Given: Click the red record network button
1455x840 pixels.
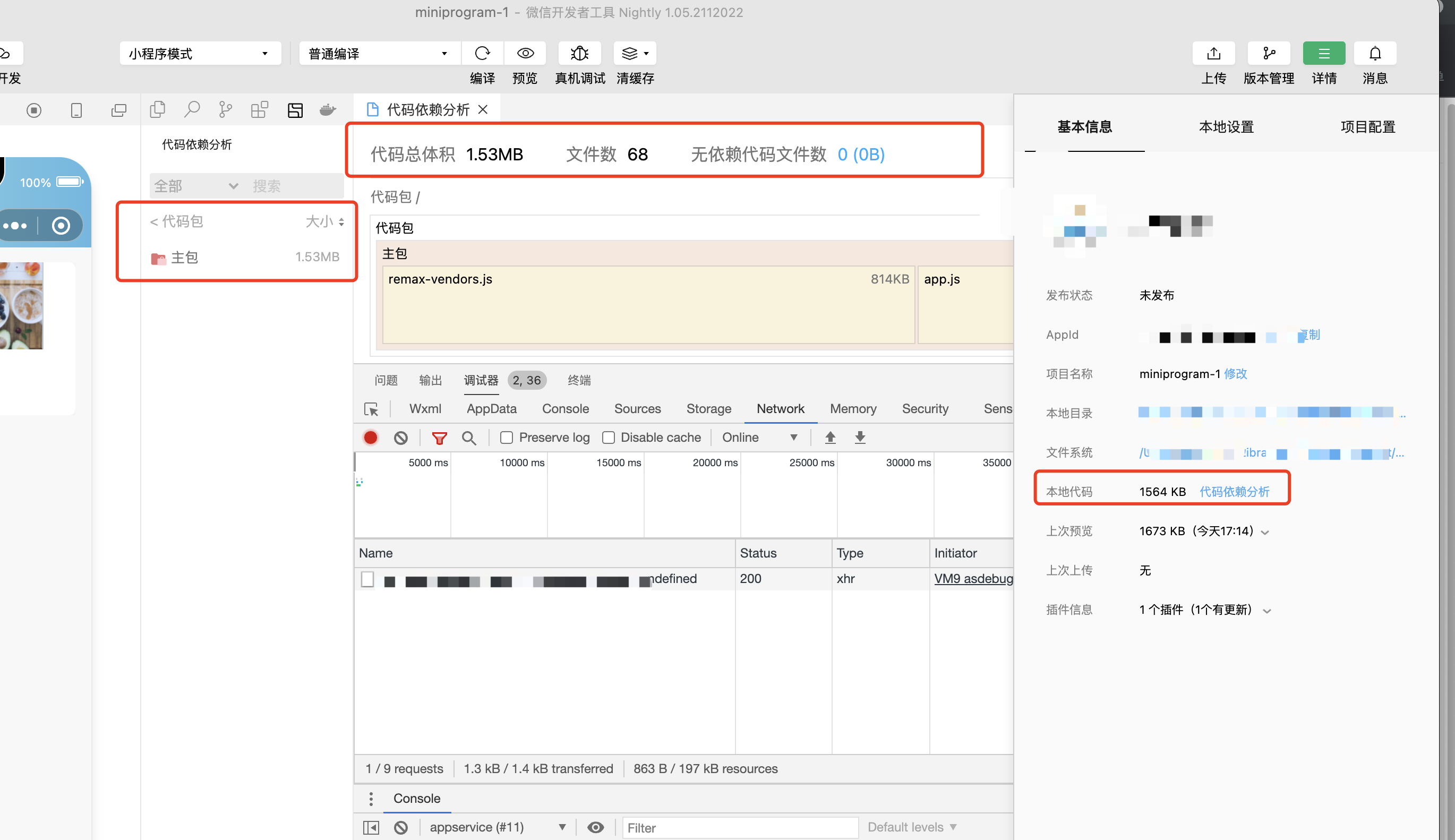Looking at the screenshot, I should [x=370, y=438].
